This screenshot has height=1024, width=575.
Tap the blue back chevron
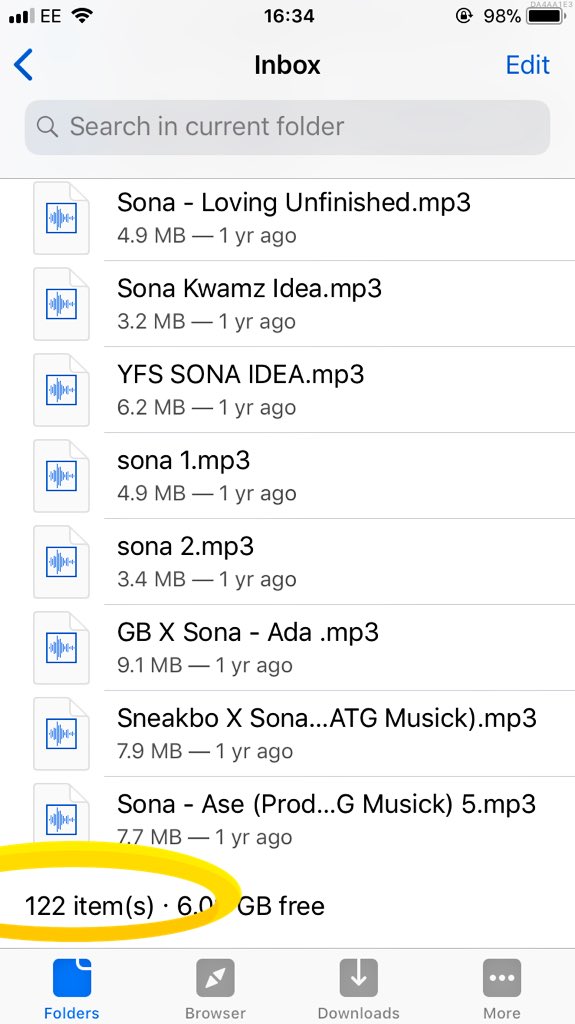coord(24,65)
